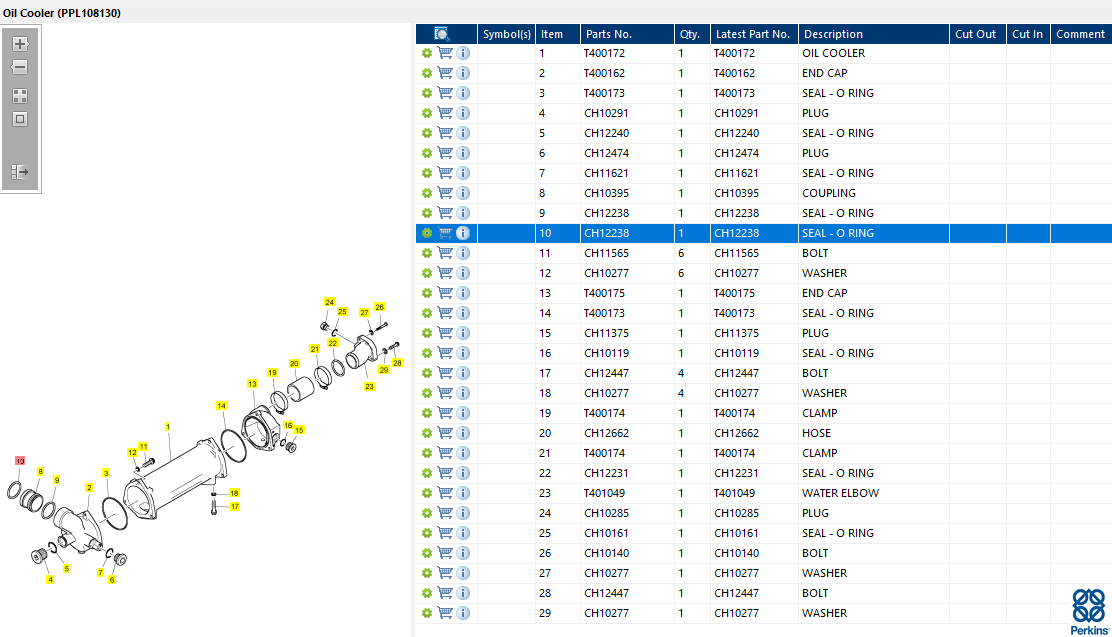Click part number T400162 in Parts No. column
This screenshot has width=1112, height=637.
pos(604,73)
